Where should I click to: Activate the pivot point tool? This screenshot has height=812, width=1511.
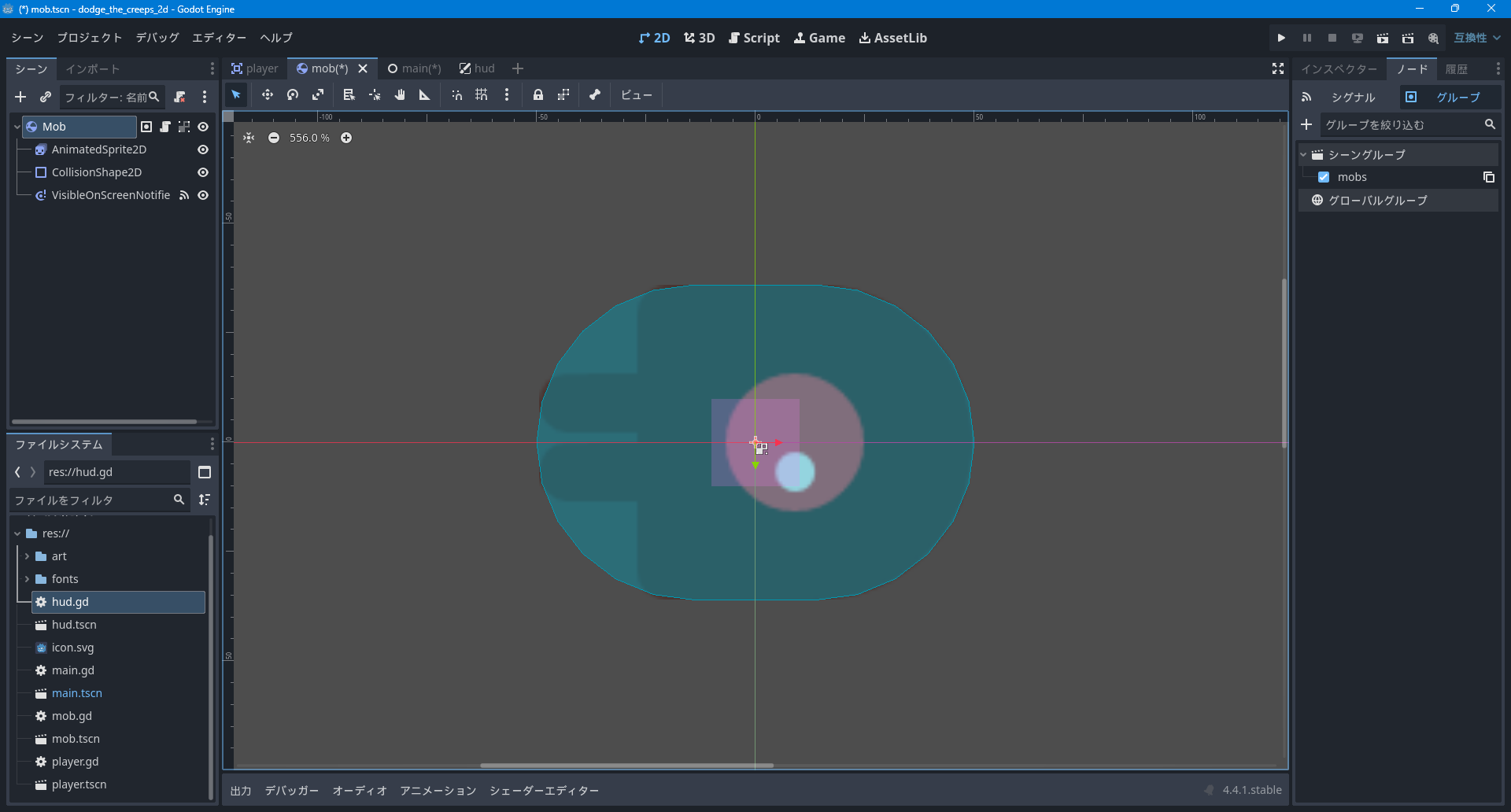(375, 95)
